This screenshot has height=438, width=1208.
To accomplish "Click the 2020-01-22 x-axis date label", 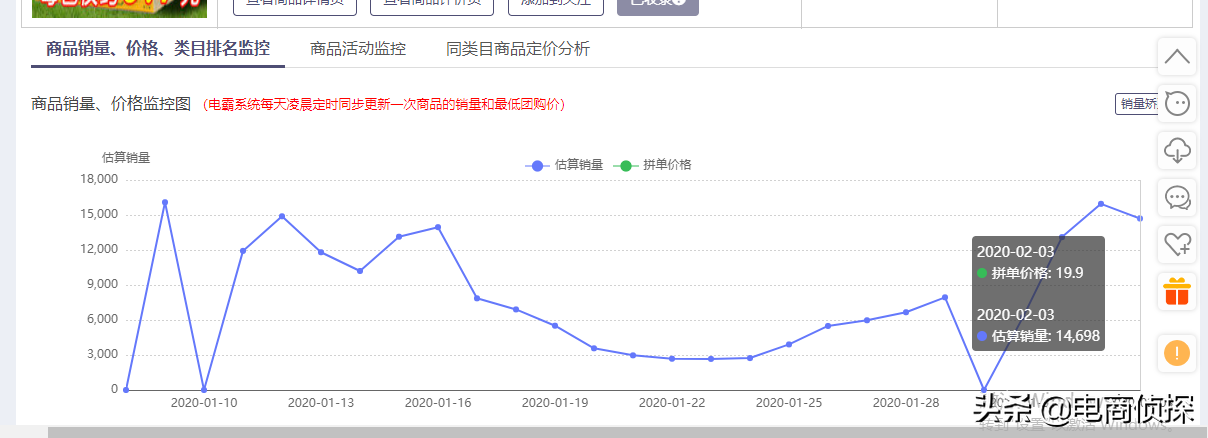I will 672,403.
